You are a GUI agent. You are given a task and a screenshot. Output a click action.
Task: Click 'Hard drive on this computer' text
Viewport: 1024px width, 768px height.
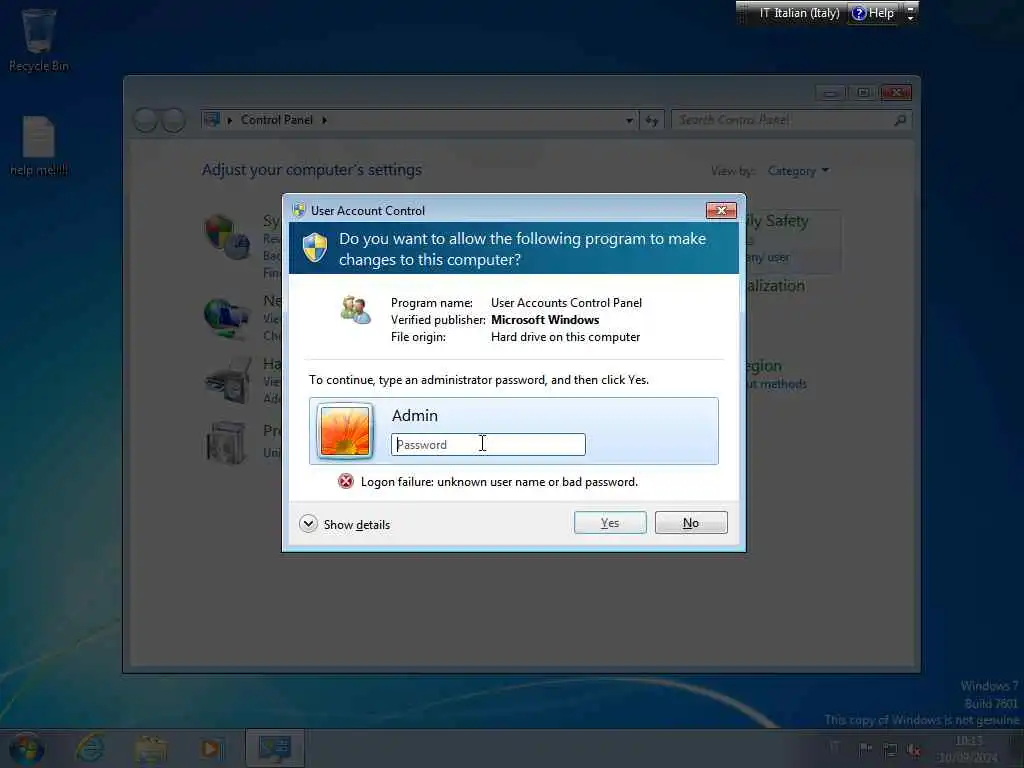click(x=565, y=337)
